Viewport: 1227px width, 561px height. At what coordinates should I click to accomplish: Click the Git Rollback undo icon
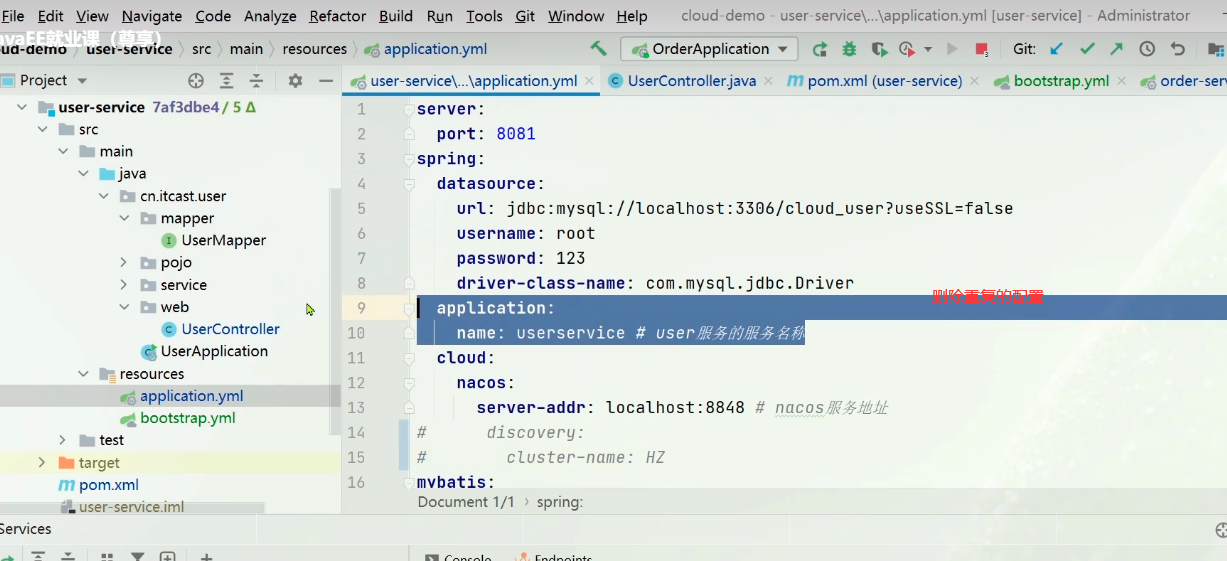click(x=1177, y=49)
